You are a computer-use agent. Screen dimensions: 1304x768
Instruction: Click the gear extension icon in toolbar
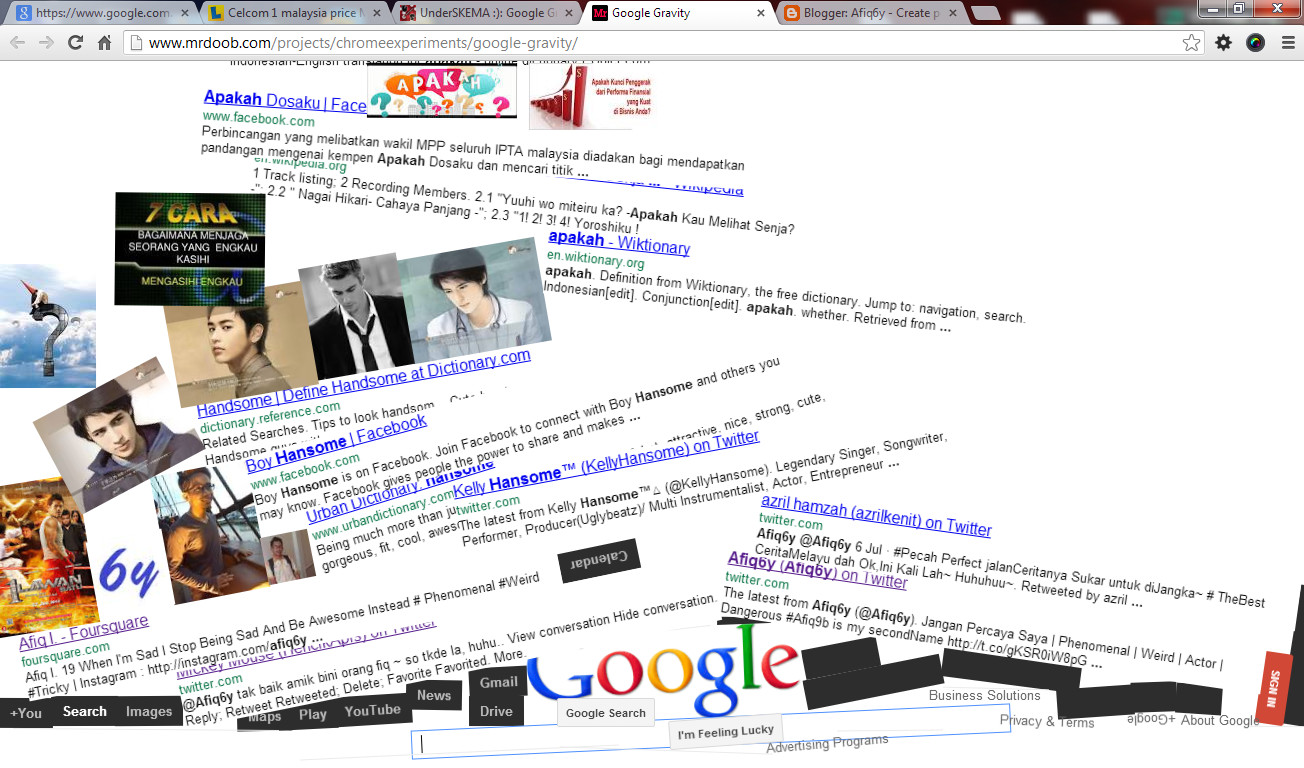(x=1223, y=43)
